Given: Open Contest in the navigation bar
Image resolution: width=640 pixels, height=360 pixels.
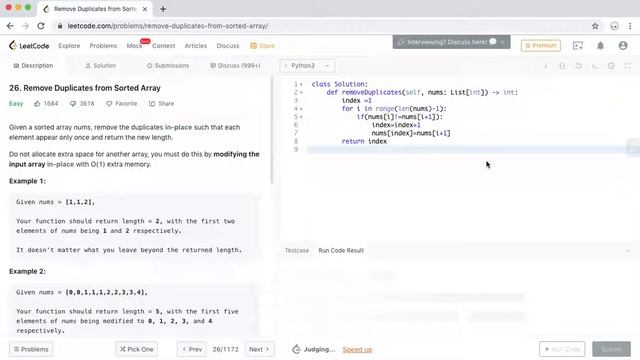Looking at the screenshot, I should click(x=164, y=46).
